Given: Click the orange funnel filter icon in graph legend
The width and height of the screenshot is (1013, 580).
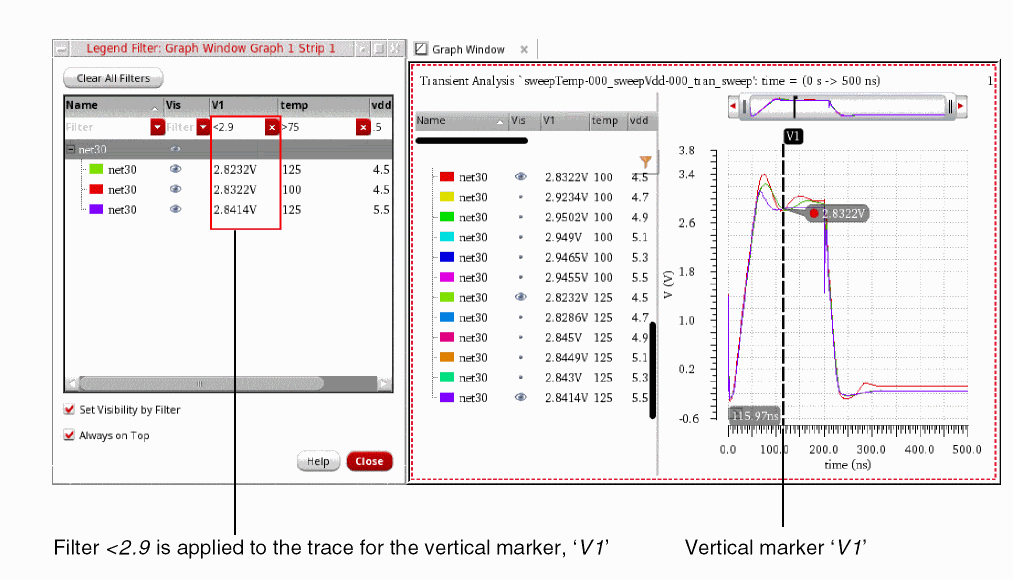Looking at the screenshot, I should coord(645,161).
